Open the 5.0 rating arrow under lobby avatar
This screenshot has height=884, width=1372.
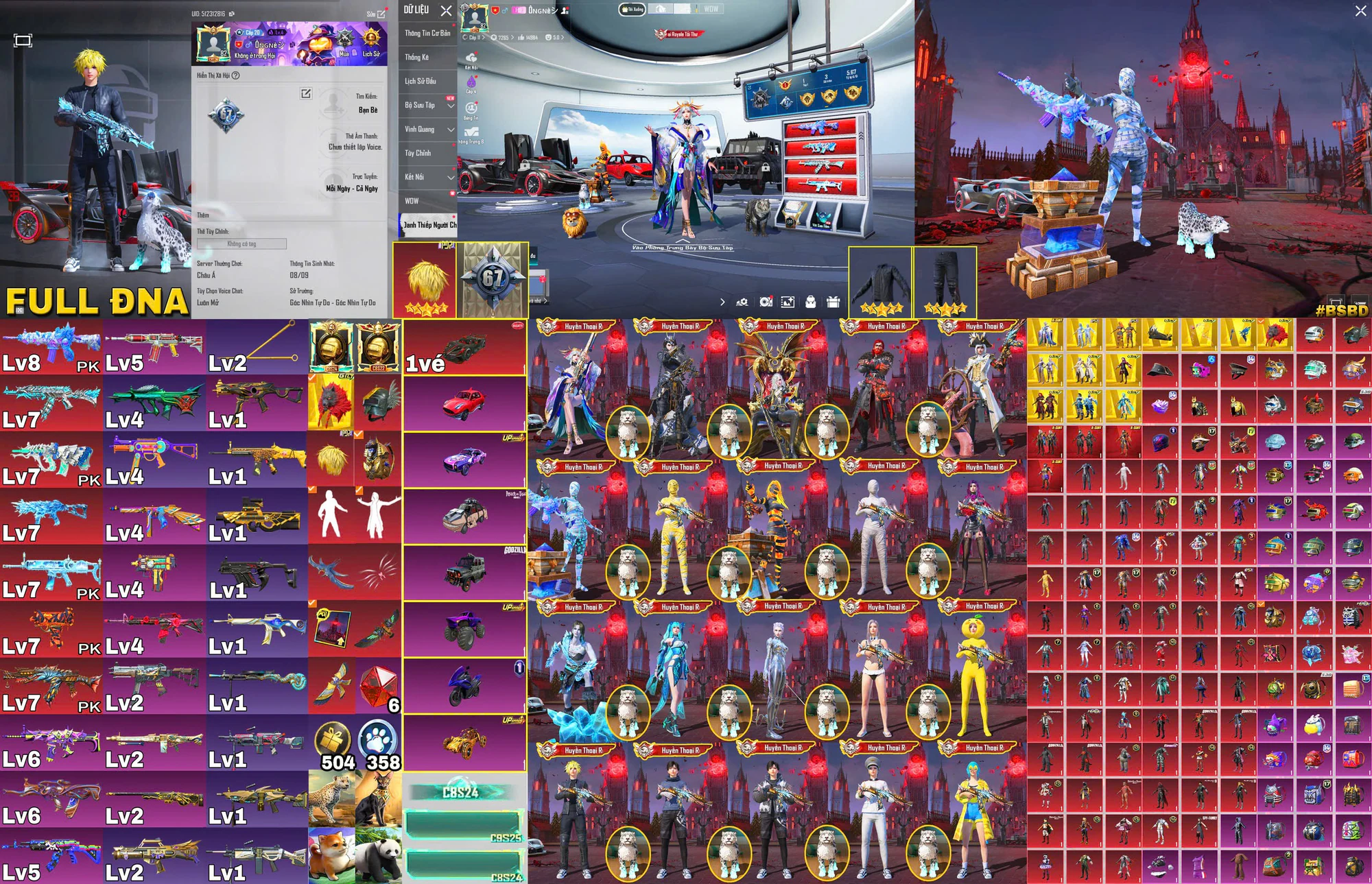pyautogui.click(x=563, y=38)
